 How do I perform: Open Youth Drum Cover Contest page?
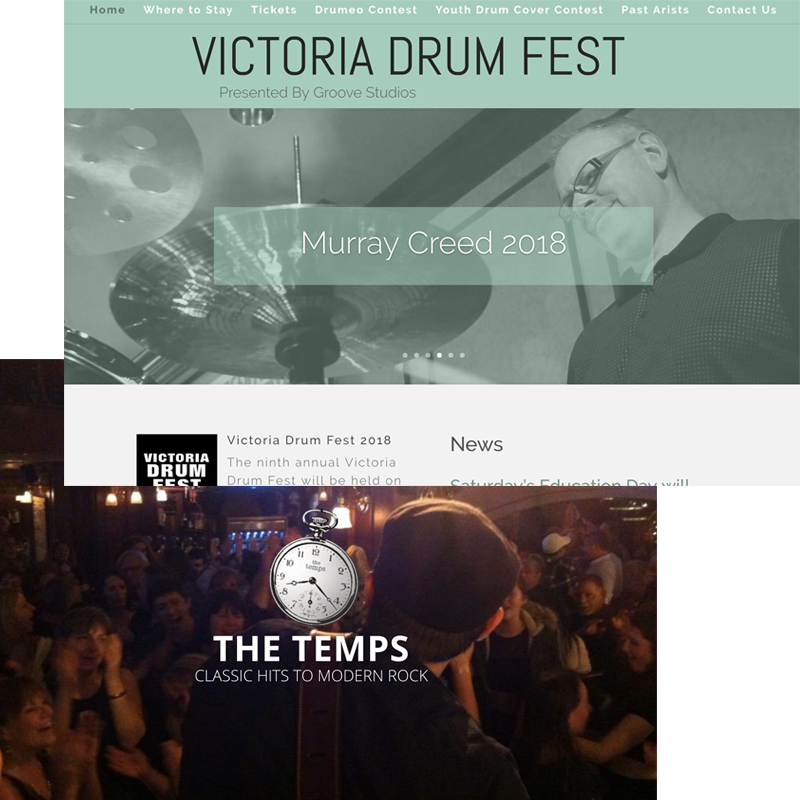(519, 10)
